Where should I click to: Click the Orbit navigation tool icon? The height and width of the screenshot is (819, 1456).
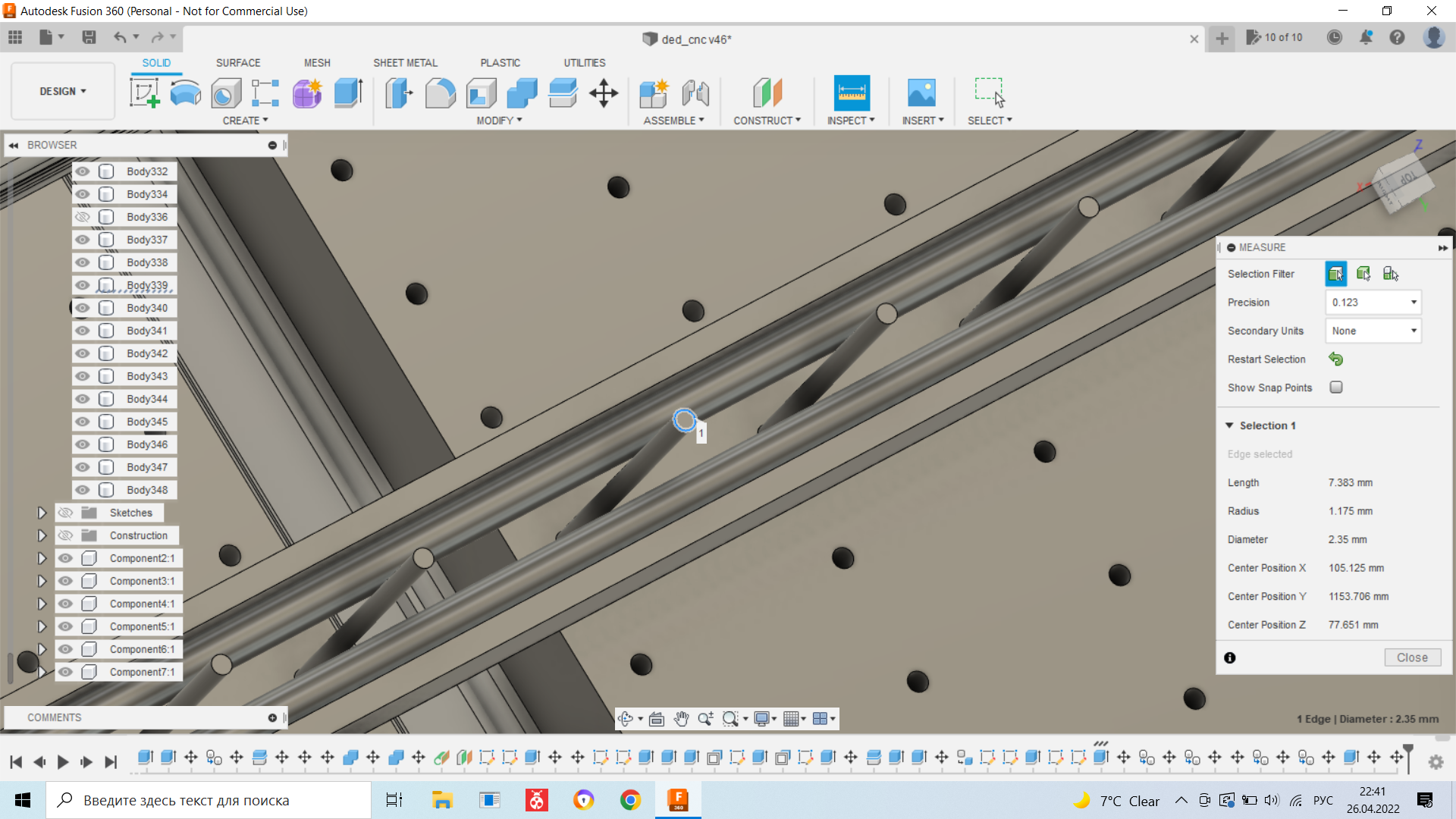tap(626, 719)
